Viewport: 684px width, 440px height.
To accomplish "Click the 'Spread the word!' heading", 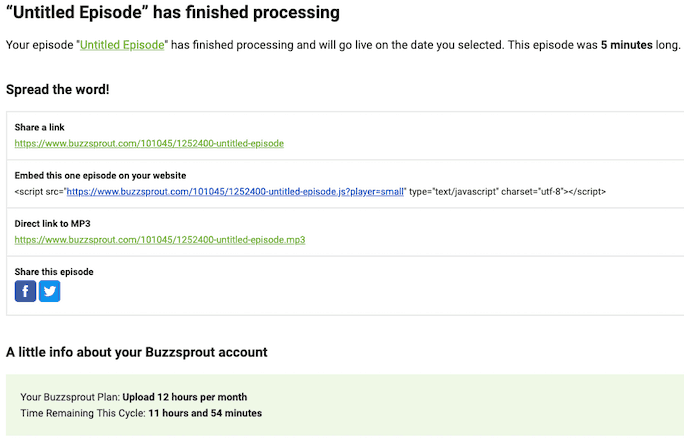I will pyautogui.click(x=58, y=89).
